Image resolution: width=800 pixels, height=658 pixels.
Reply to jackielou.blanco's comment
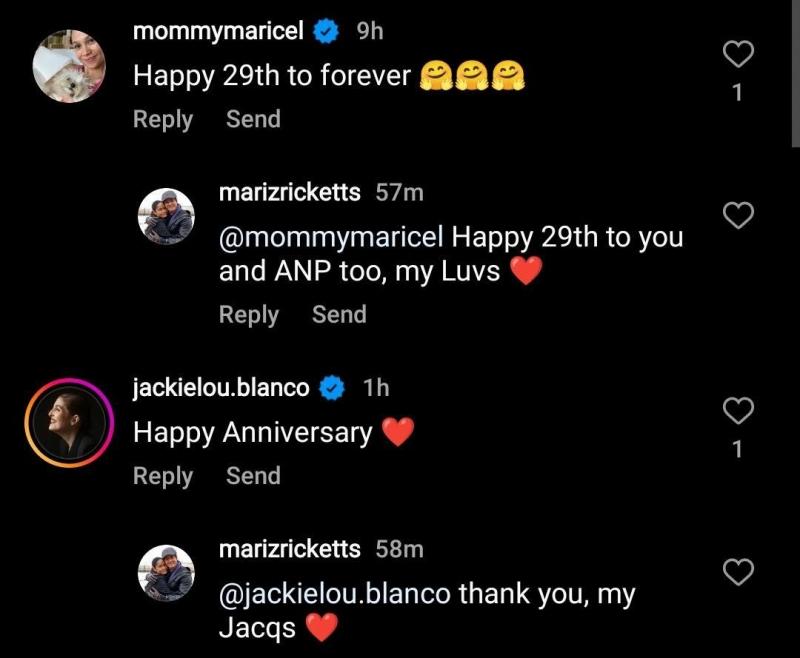click(x=163, y=476)
